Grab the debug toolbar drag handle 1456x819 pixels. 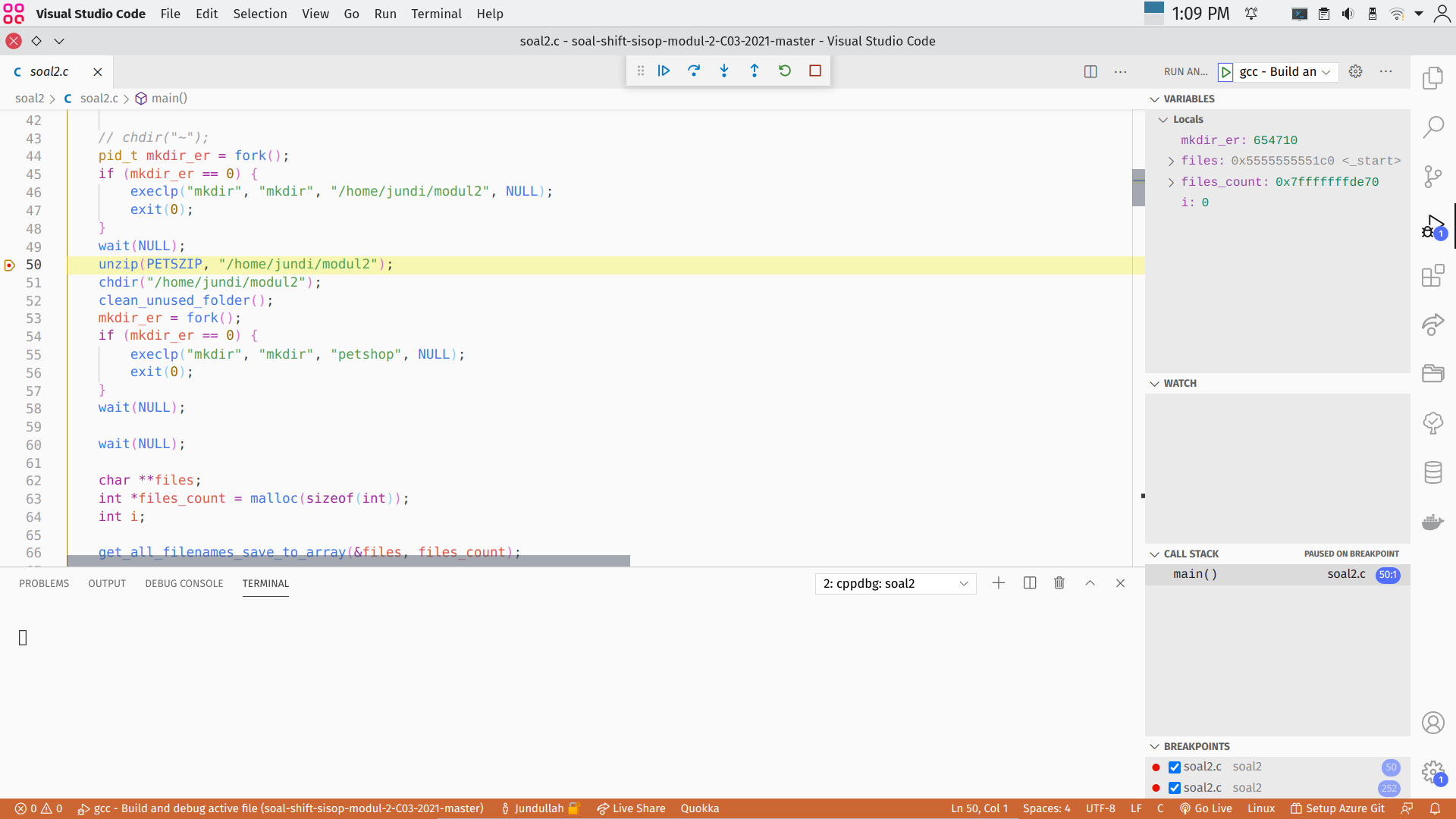pyautogui.click(x=641, y=71)
